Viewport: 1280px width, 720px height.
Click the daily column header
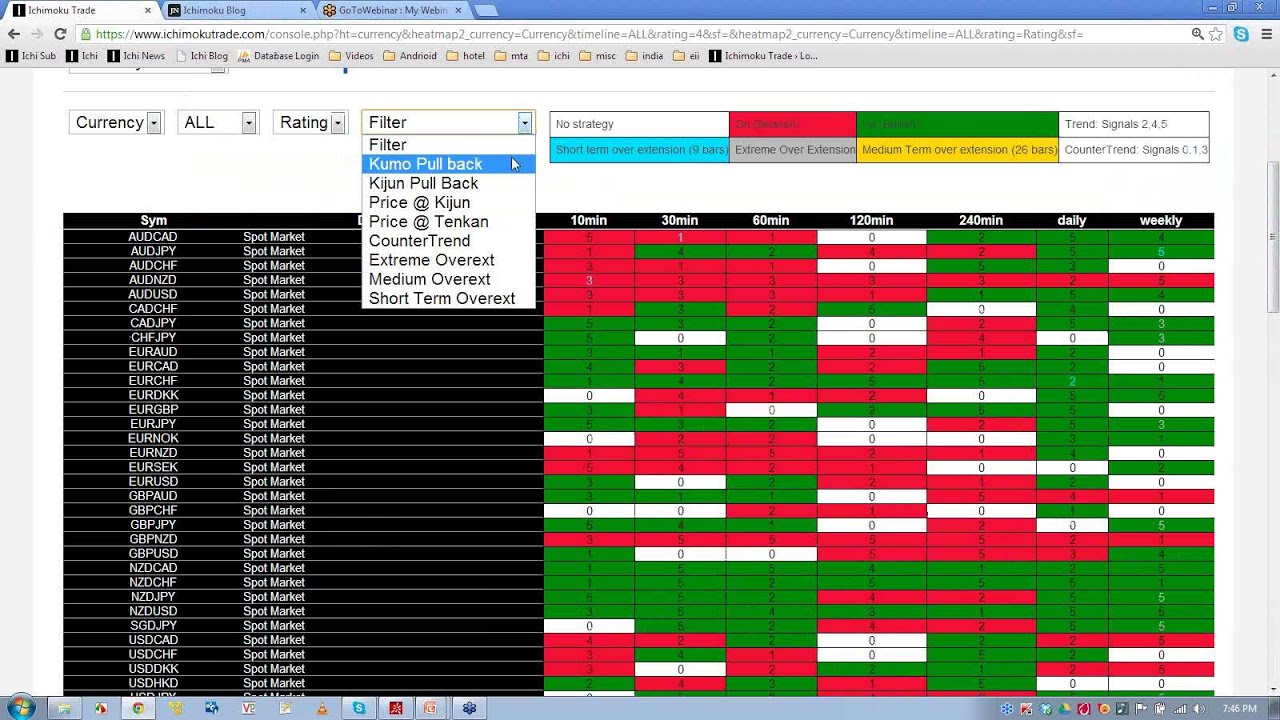point(1072,220)
